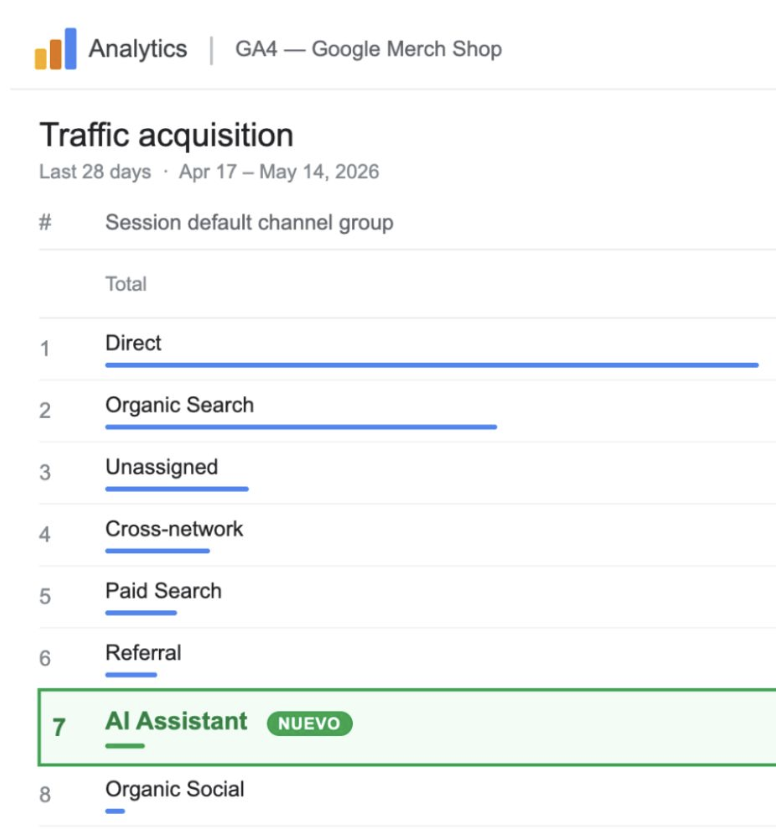Click the Organic Search sessions bar
Image resolution: width=776 pixels, height=832 pixels.
click(301, 427)
